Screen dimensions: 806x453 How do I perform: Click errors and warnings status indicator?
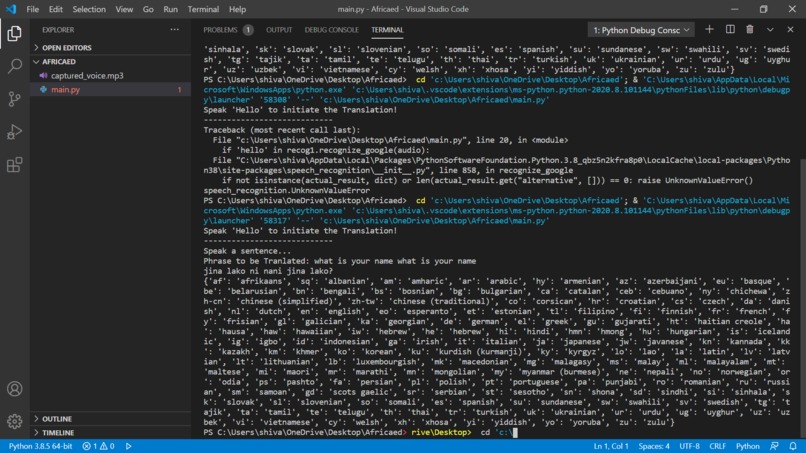99,446
